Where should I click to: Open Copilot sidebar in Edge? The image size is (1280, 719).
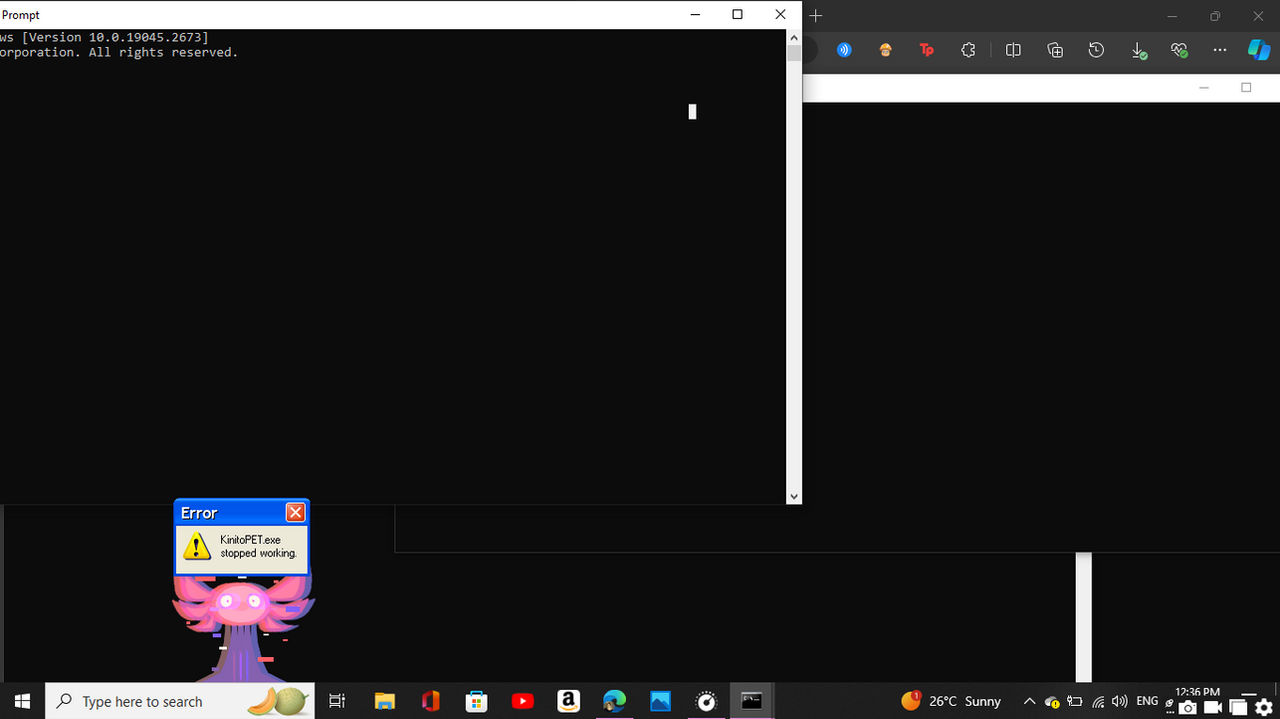pyautogui.click(x=1259, y=50)
